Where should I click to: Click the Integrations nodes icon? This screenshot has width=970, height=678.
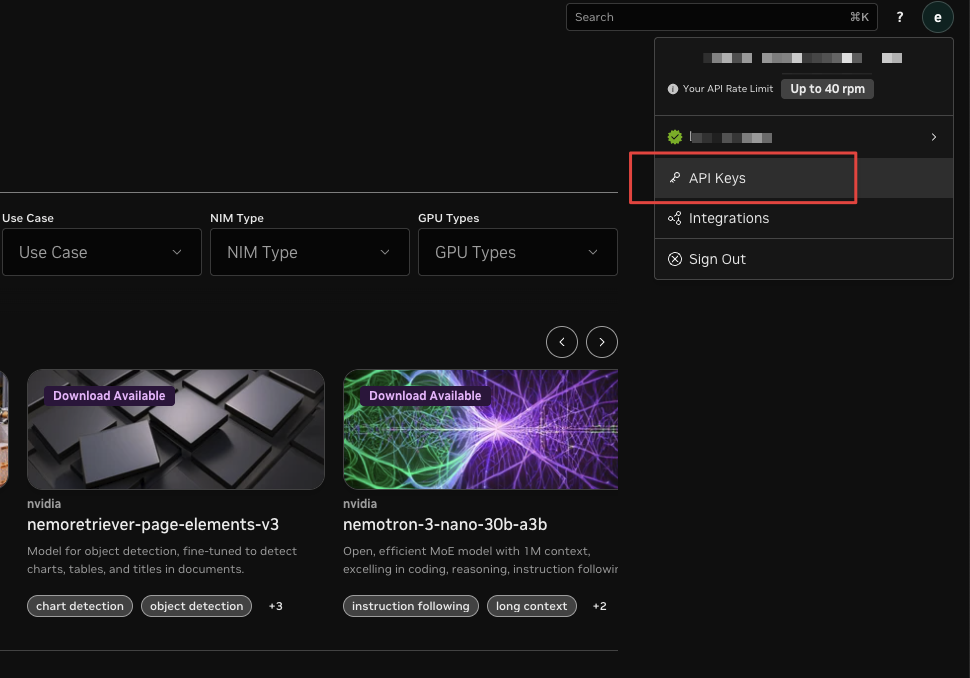[675, 218]
